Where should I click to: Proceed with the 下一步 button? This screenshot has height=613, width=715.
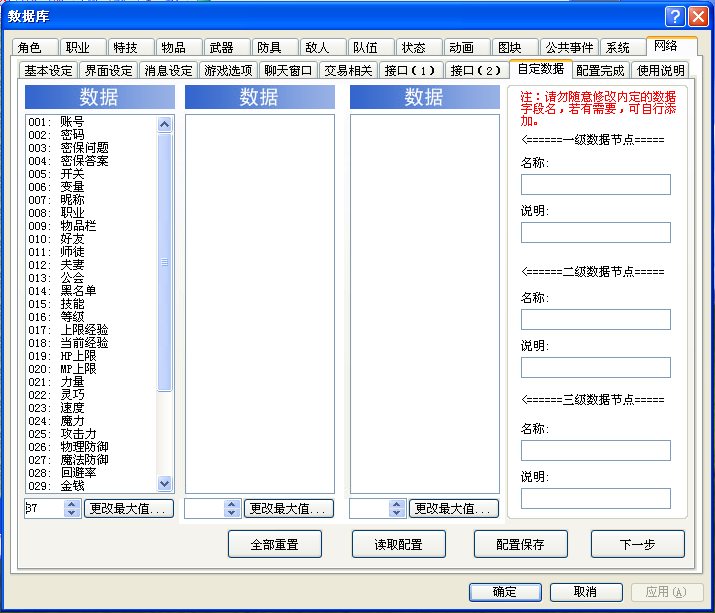point(637,544)
